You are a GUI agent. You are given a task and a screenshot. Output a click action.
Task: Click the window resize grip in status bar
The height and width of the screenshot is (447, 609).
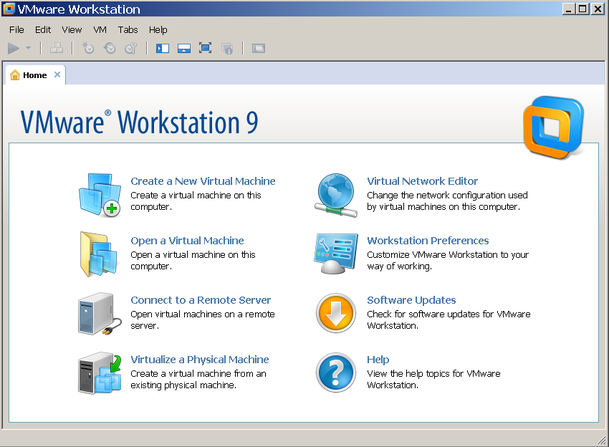(602, 440)
